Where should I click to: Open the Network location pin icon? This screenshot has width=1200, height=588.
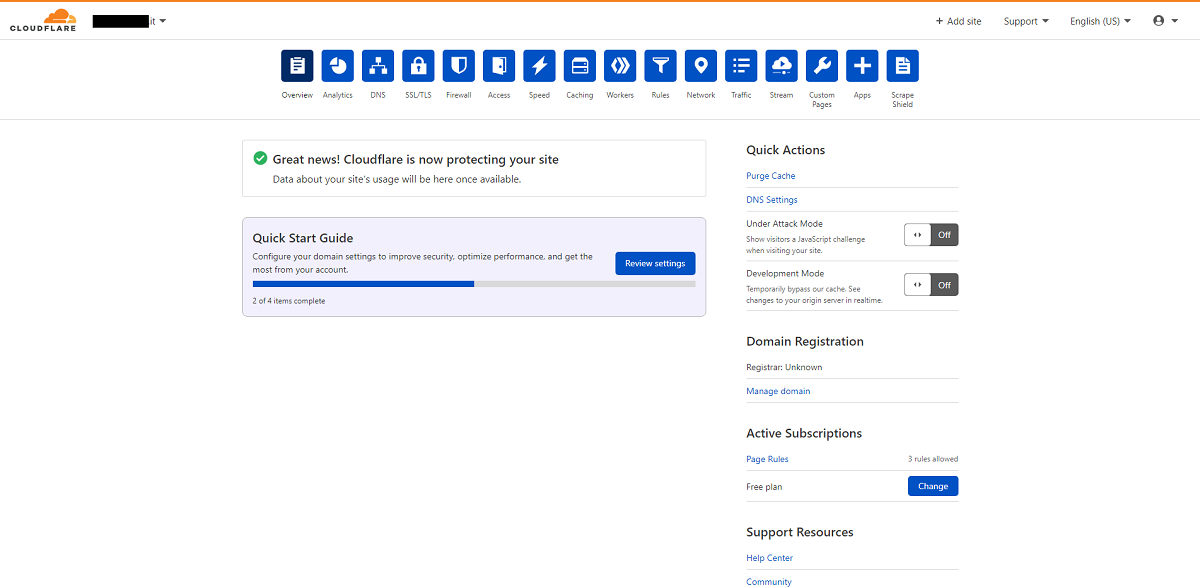[701, 66]
